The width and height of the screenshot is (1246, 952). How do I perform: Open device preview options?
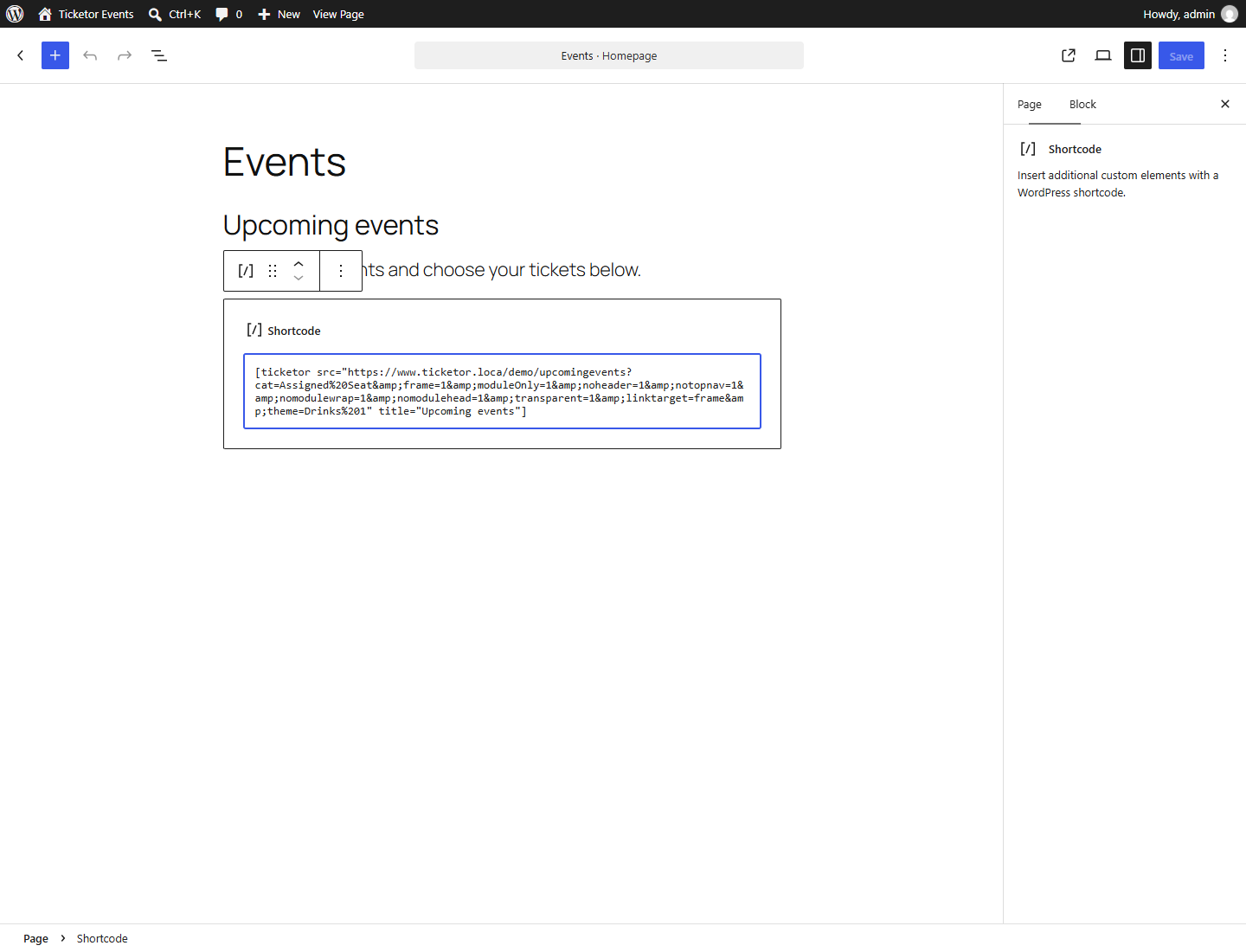point(1103,55)
